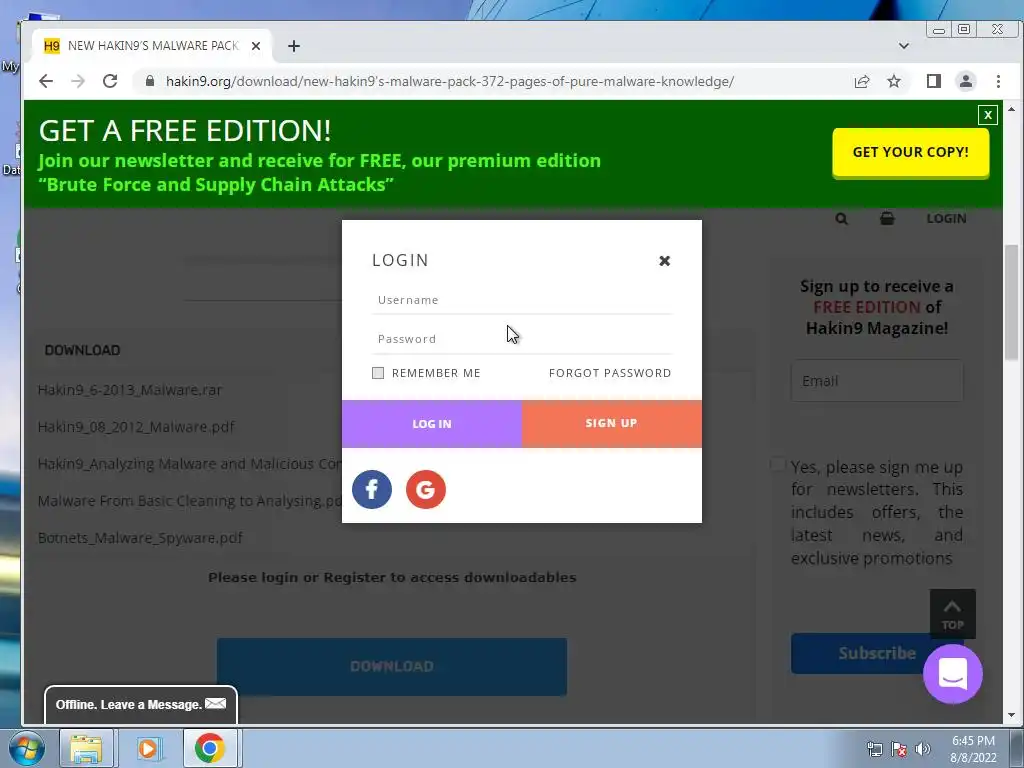
Task: Click the page scrollbar down arrow
Action: click(x=1012, y=715)
